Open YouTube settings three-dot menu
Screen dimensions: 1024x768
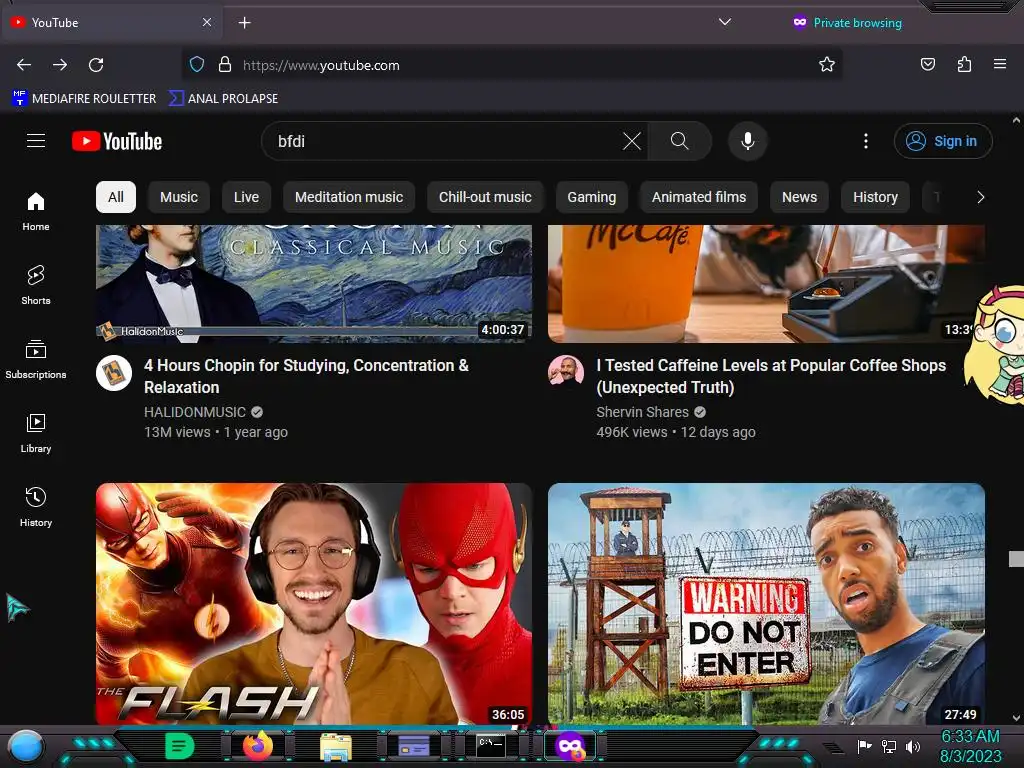point(866,141)
